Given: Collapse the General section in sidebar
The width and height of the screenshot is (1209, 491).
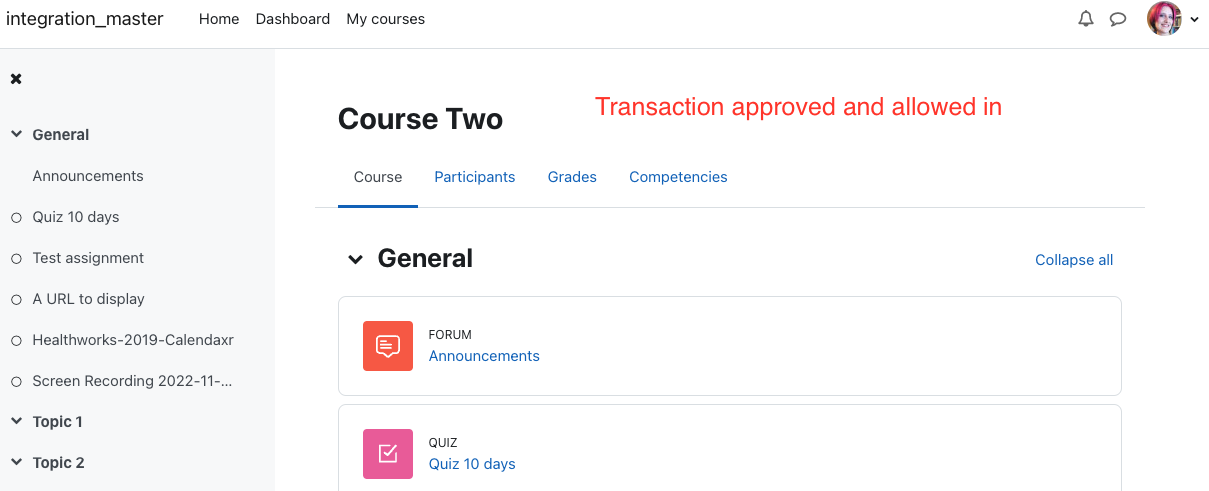Looking at the screenshot, I should pos(16,134).
